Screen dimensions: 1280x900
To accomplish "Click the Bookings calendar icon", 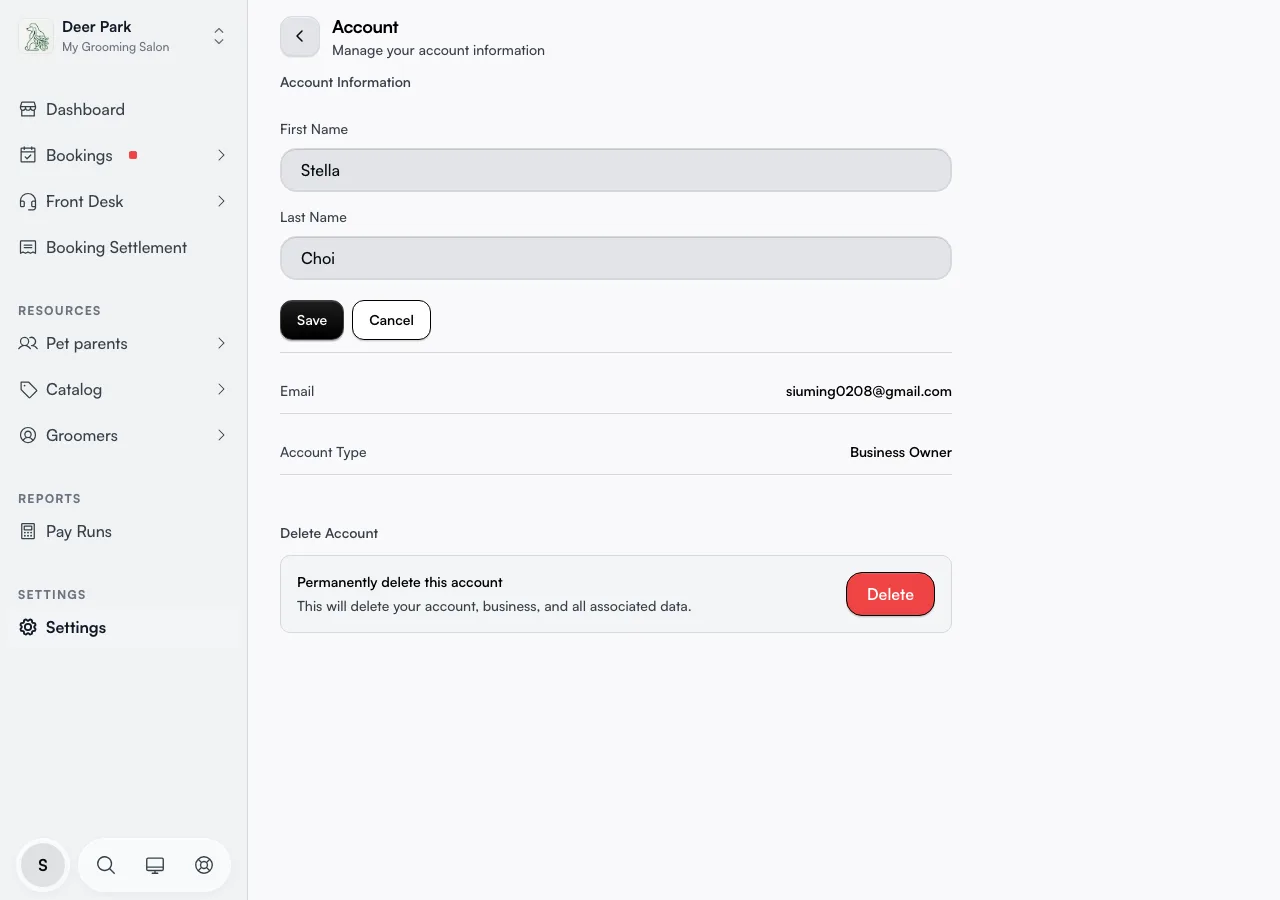I will coord(28,155).
